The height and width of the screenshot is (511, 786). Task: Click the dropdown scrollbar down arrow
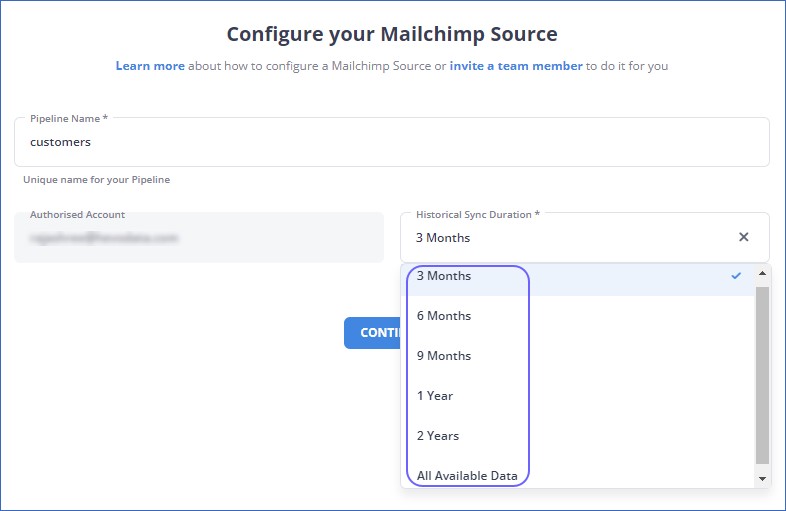(x=762, y=478)
